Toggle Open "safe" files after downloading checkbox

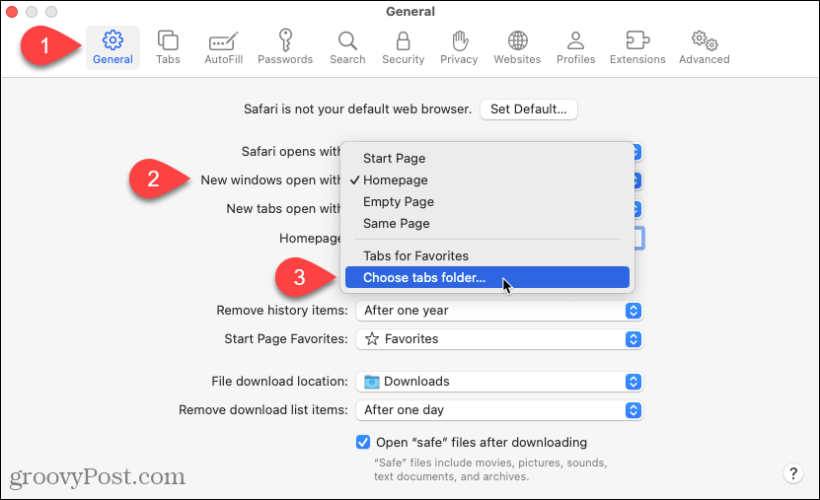363,442
